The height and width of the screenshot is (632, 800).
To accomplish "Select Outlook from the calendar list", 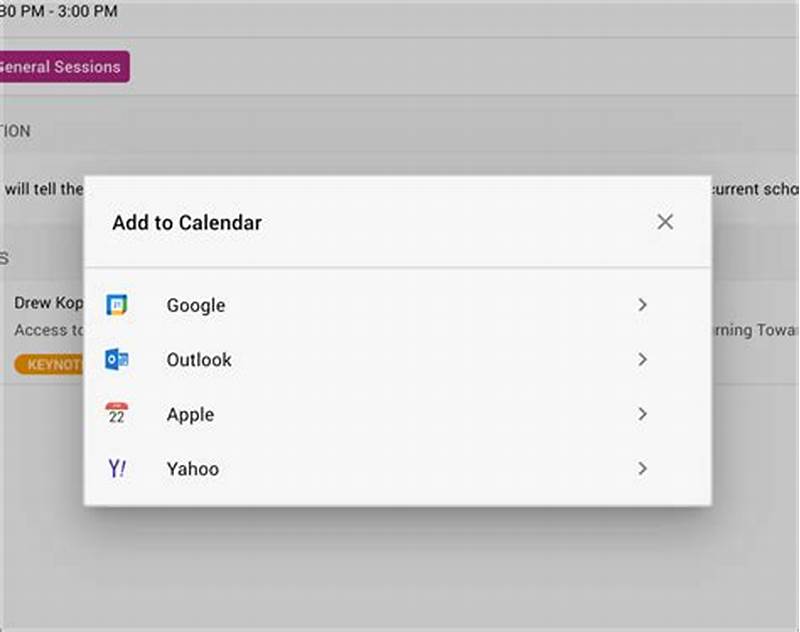I will coord(199,360).
